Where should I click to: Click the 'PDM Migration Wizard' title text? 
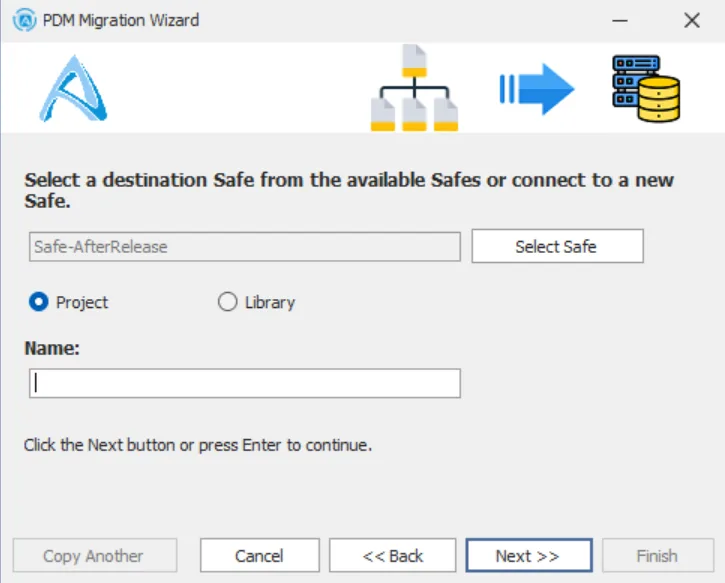[x=121, y=20]
